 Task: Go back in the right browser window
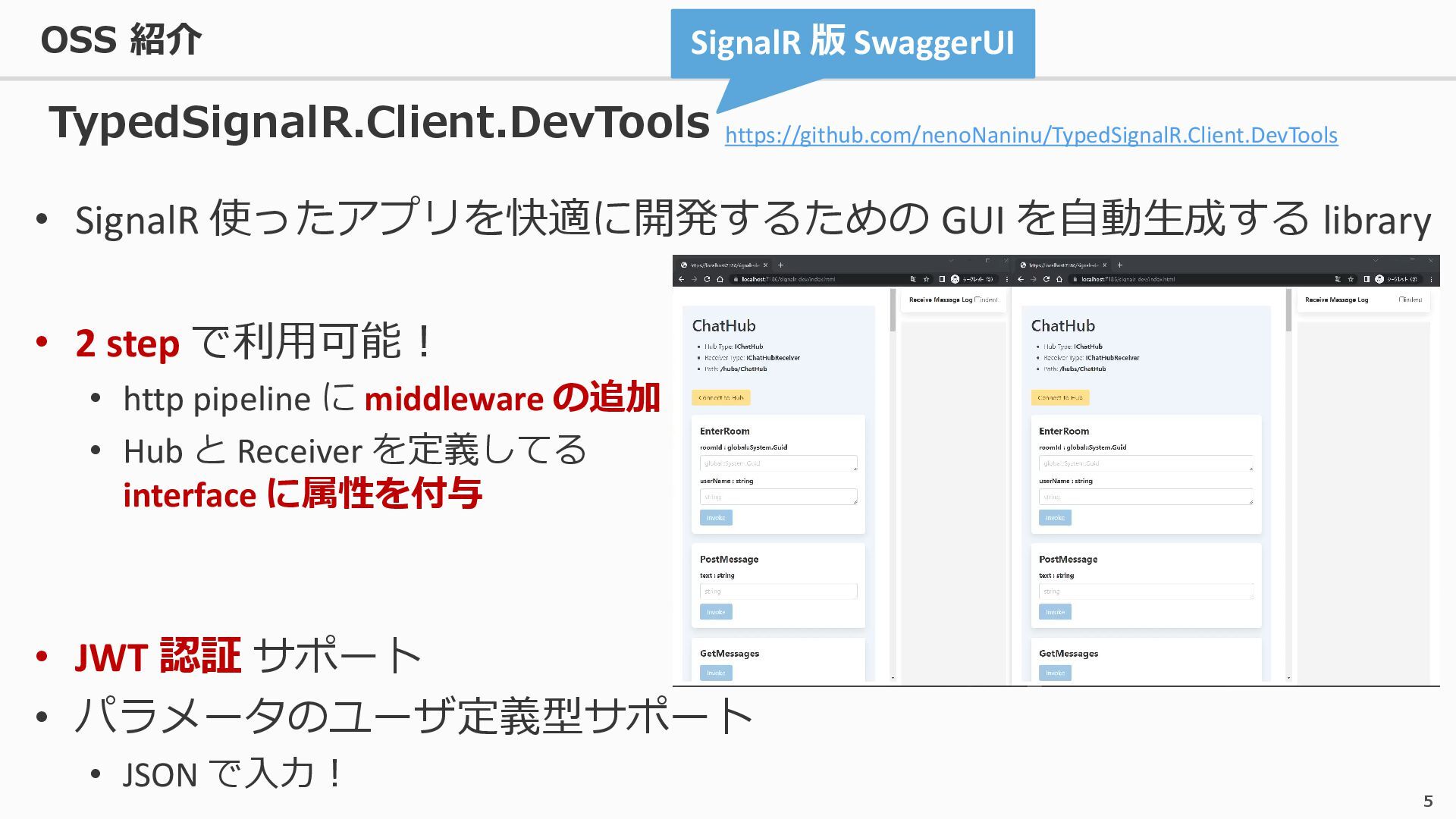pyautogui.click(x=1021, y=279)
